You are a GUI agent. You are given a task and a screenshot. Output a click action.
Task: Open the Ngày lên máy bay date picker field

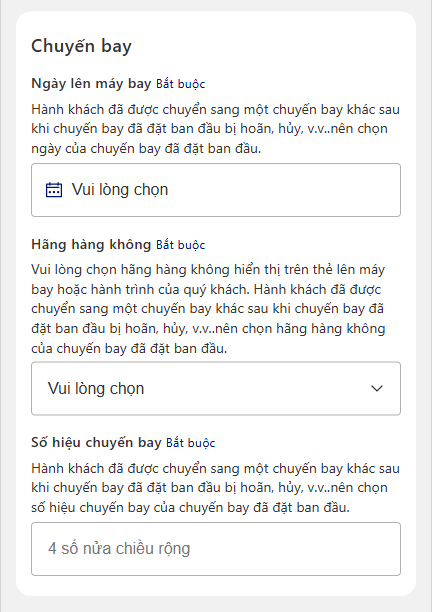(x=216, y=190)
